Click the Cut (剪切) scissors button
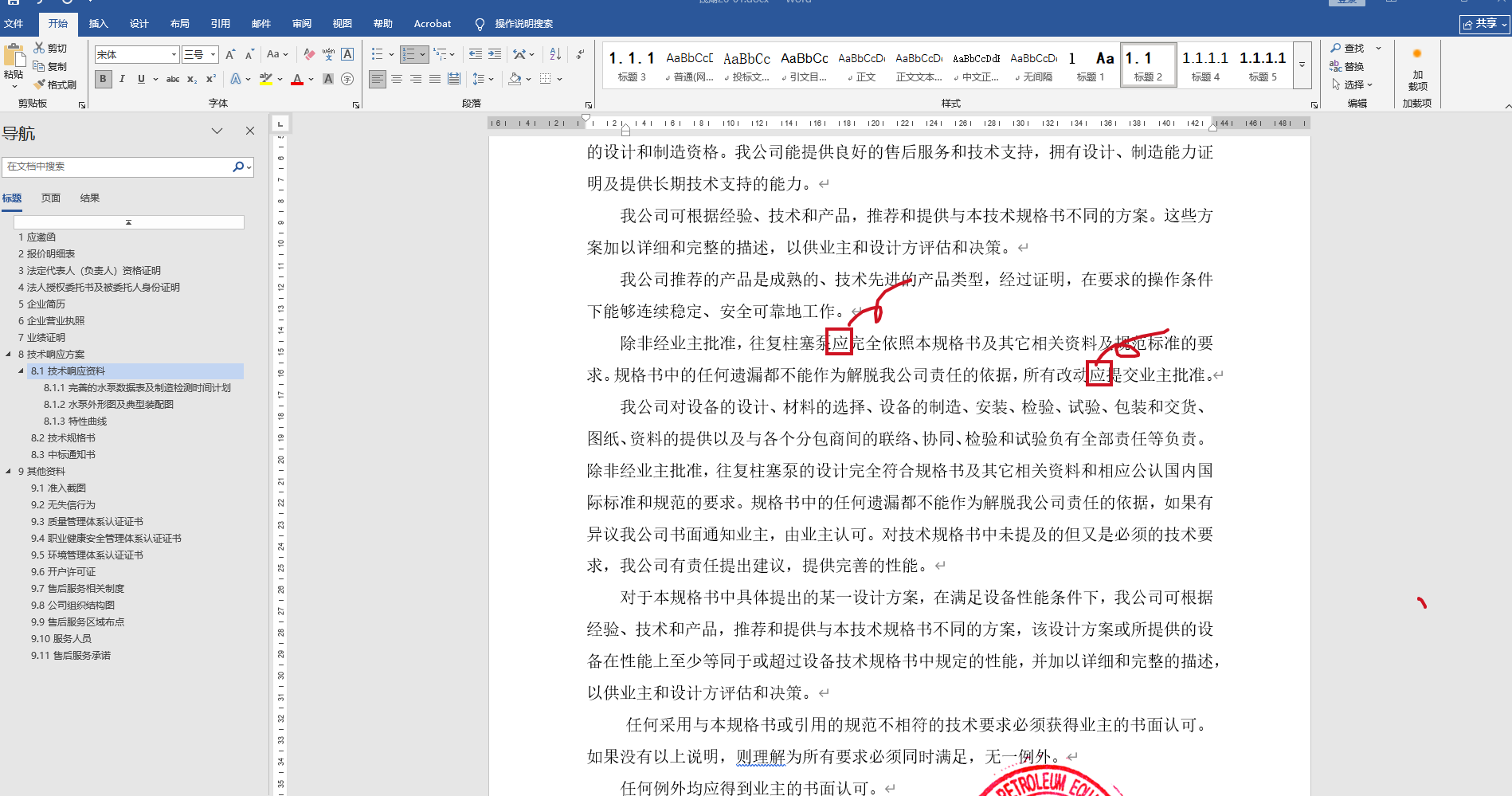 50,49
